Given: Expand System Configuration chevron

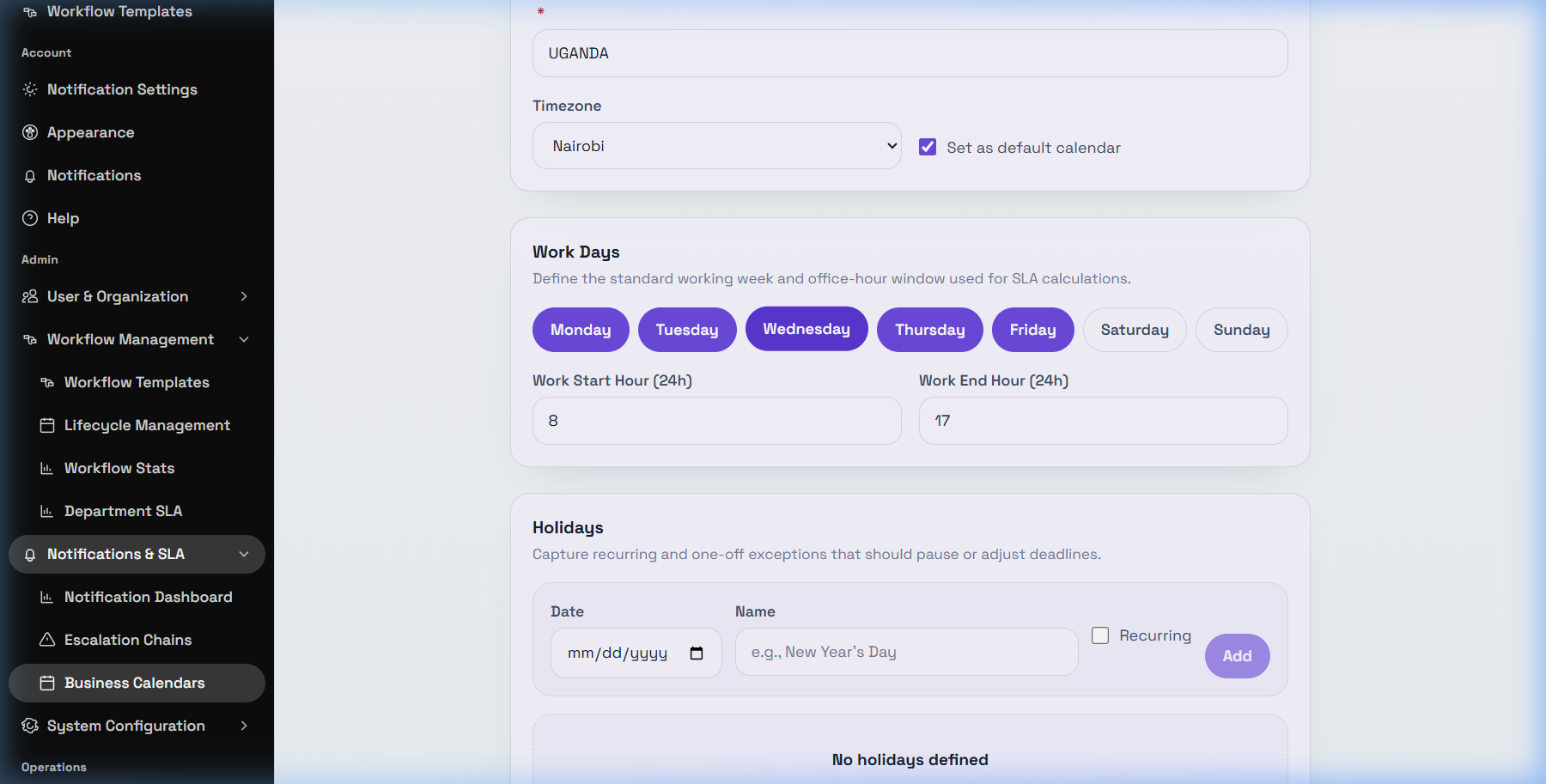Looking at the screenshot, I should [244, 726].
